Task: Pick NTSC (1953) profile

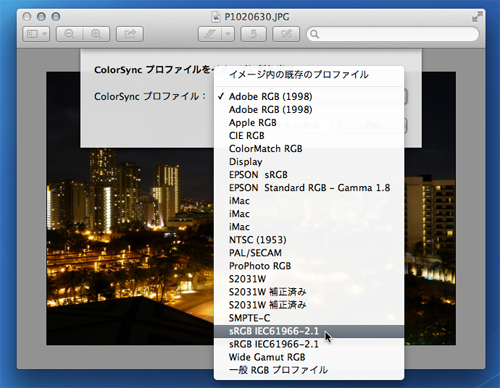Action: [x=309, y=240]
